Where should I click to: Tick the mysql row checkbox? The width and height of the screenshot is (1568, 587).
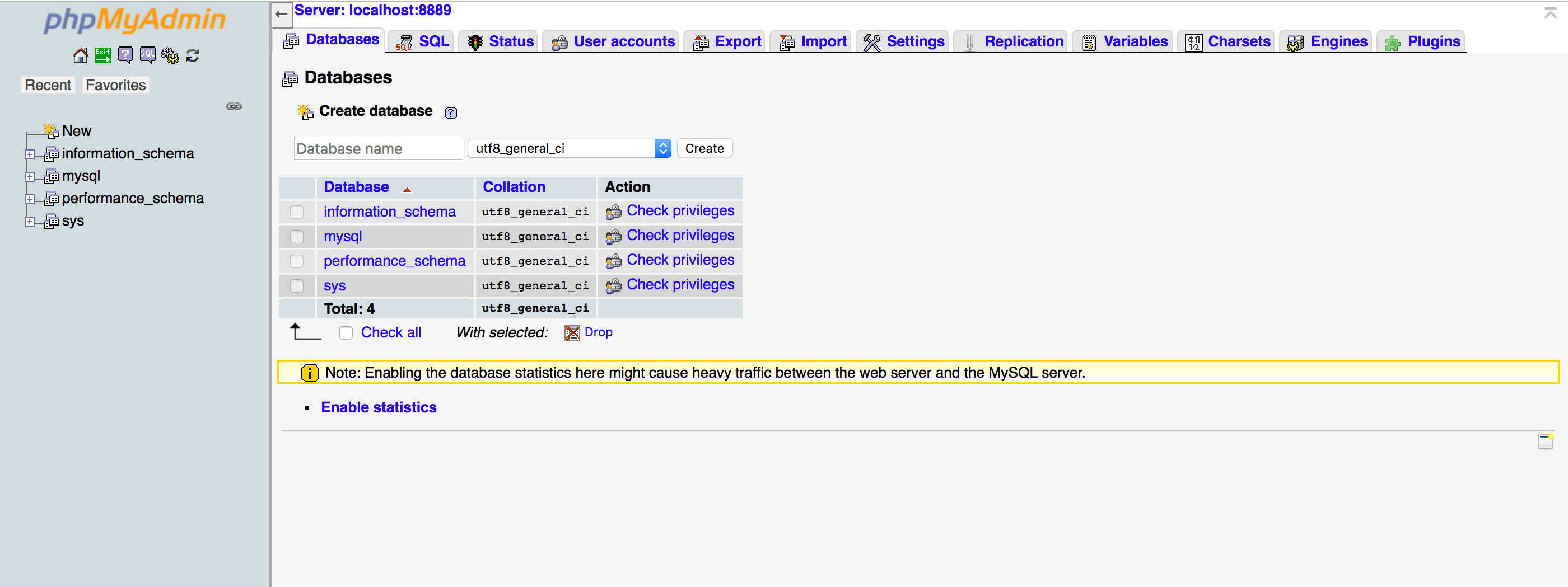pos(296,236)
